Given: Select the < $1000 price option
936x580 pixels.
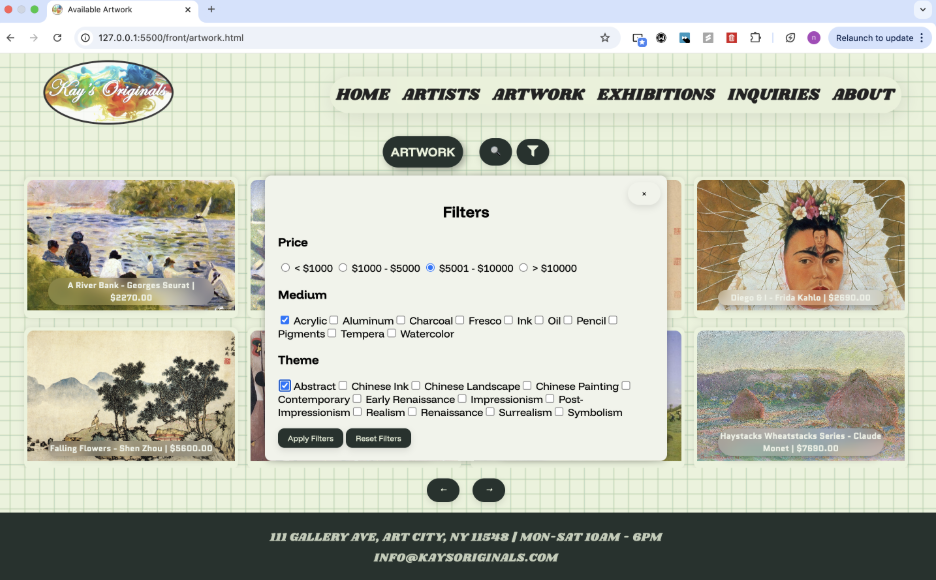Looking at the screenshot, I should point(285,268).
